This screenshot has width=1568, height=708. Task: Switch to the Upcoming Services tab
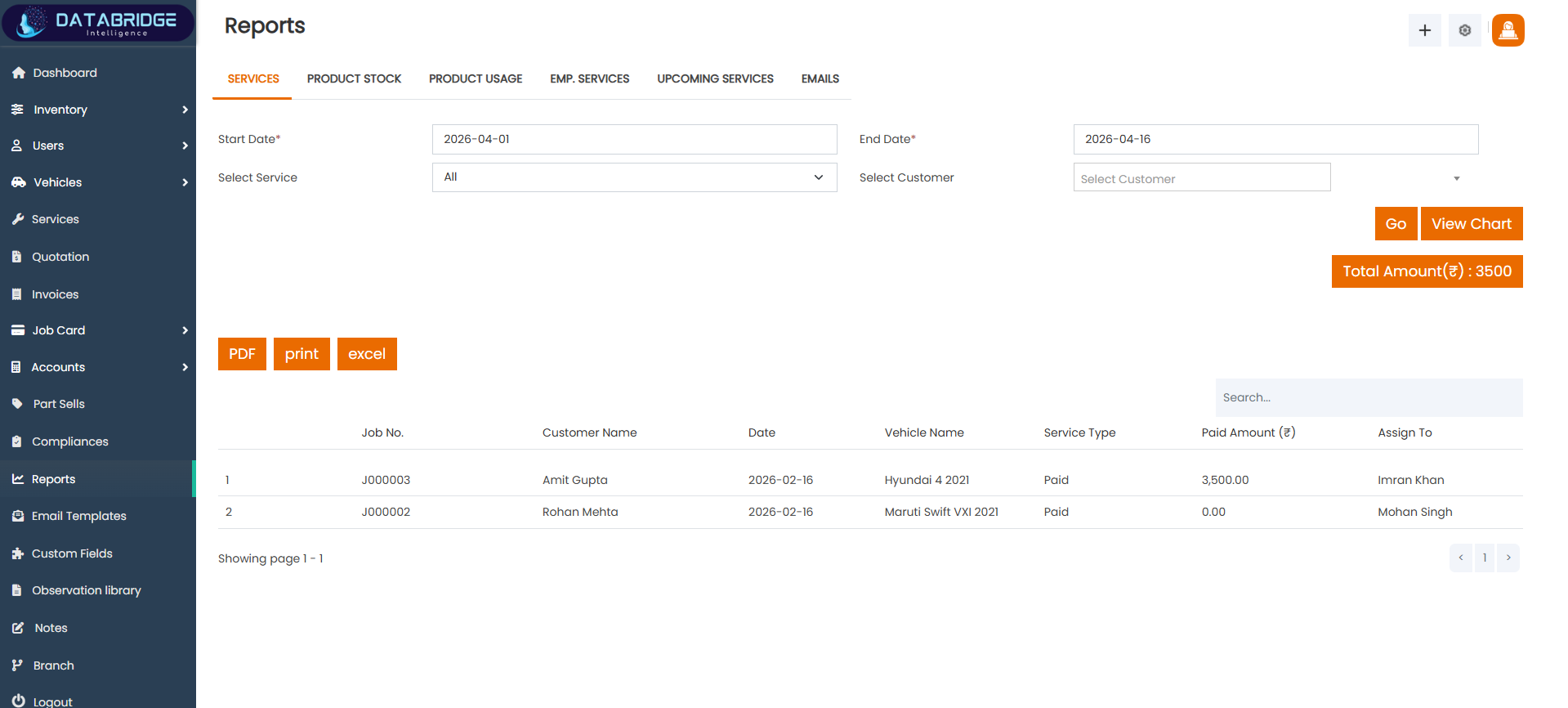click(715, 79)
